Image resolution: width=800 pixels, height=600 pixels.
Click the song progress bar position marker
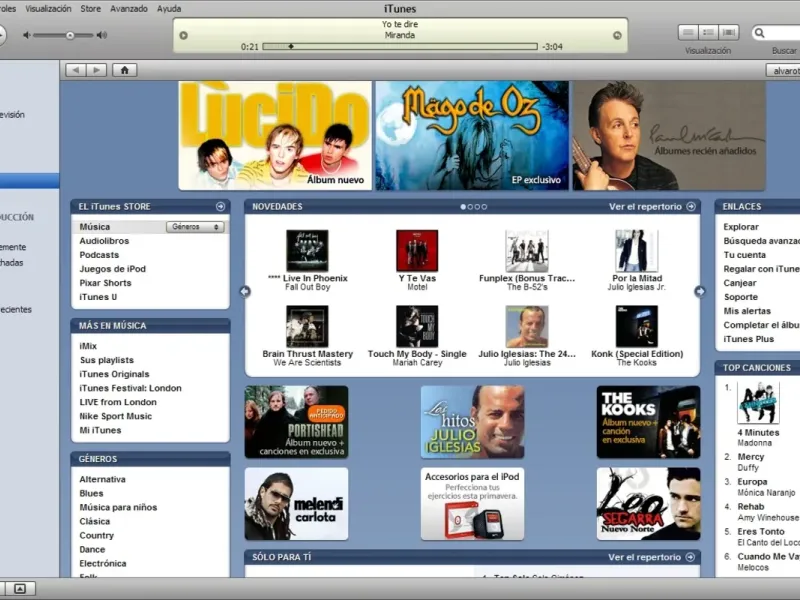pos(291,46)
